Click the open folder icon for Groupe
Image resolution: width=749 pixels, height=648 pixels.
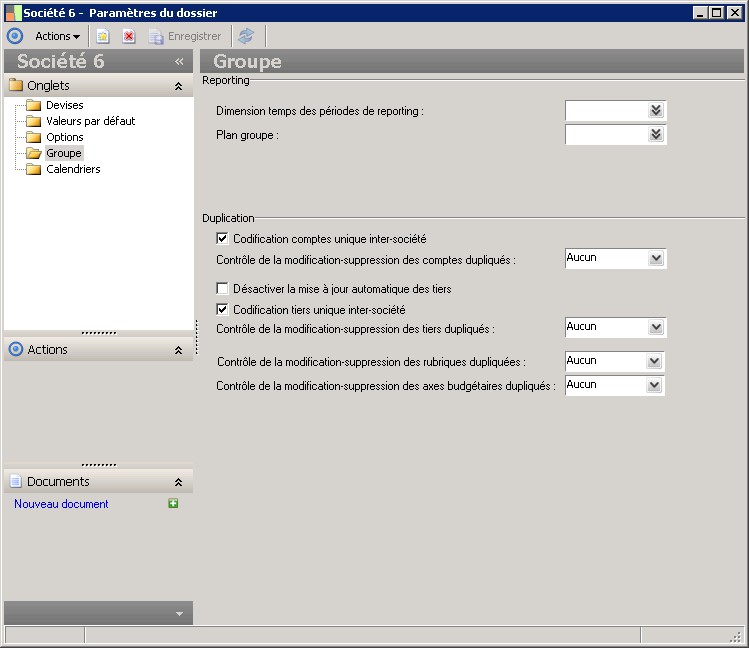point(33,153)
